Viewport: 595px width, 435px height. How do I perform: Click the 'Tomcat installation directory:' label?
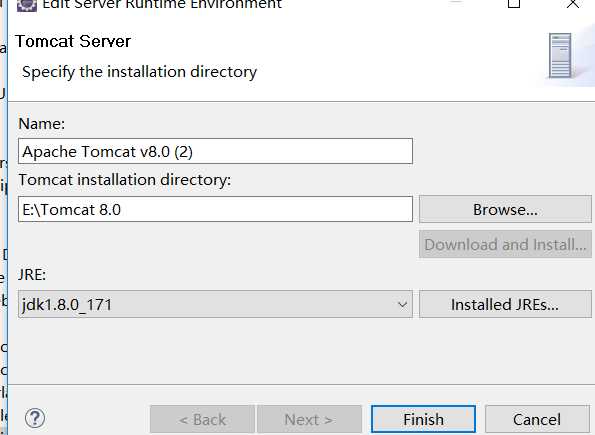(x=124, y=180)
